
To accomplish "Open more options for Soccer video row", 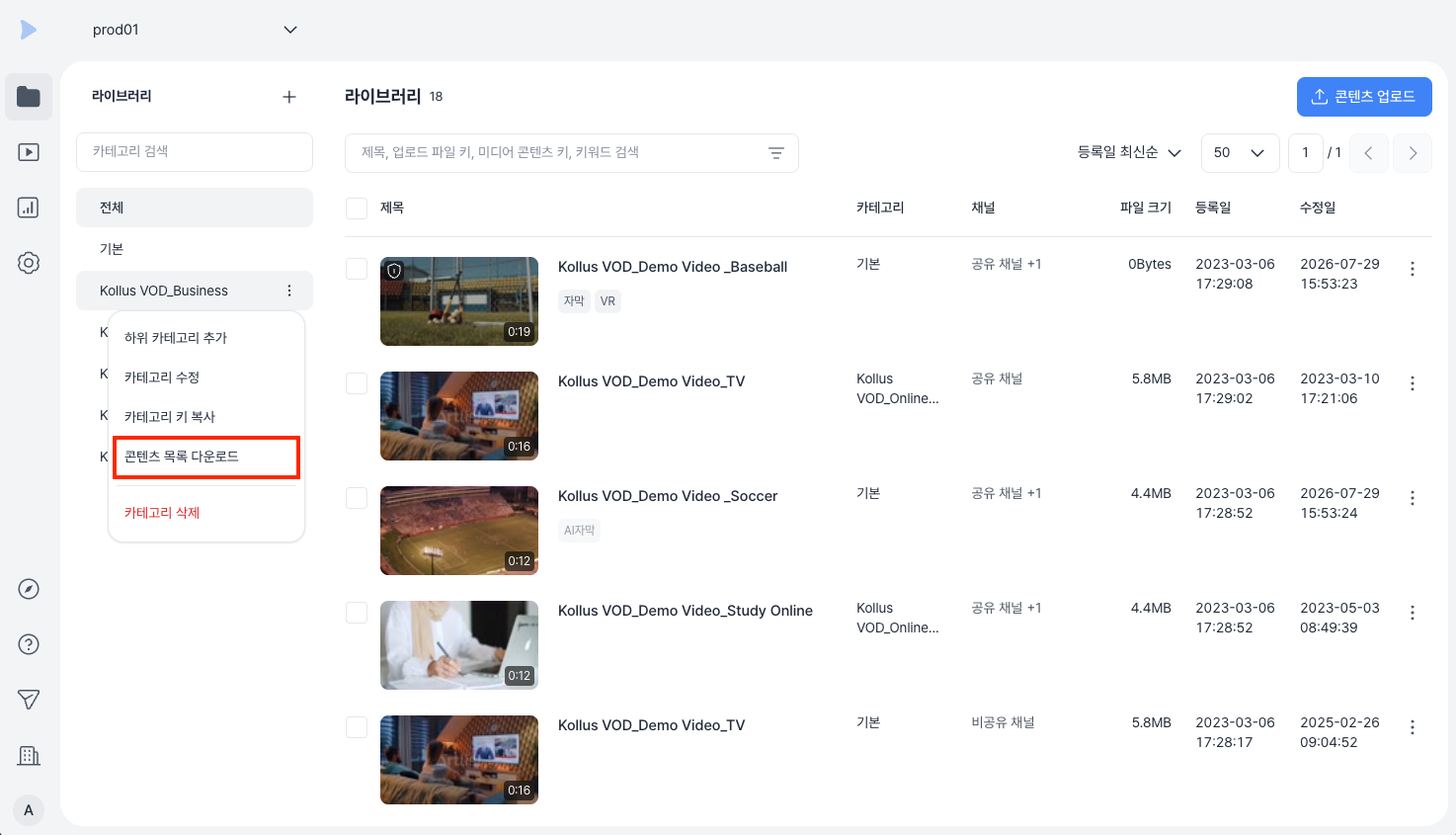I will [1413, 498].
